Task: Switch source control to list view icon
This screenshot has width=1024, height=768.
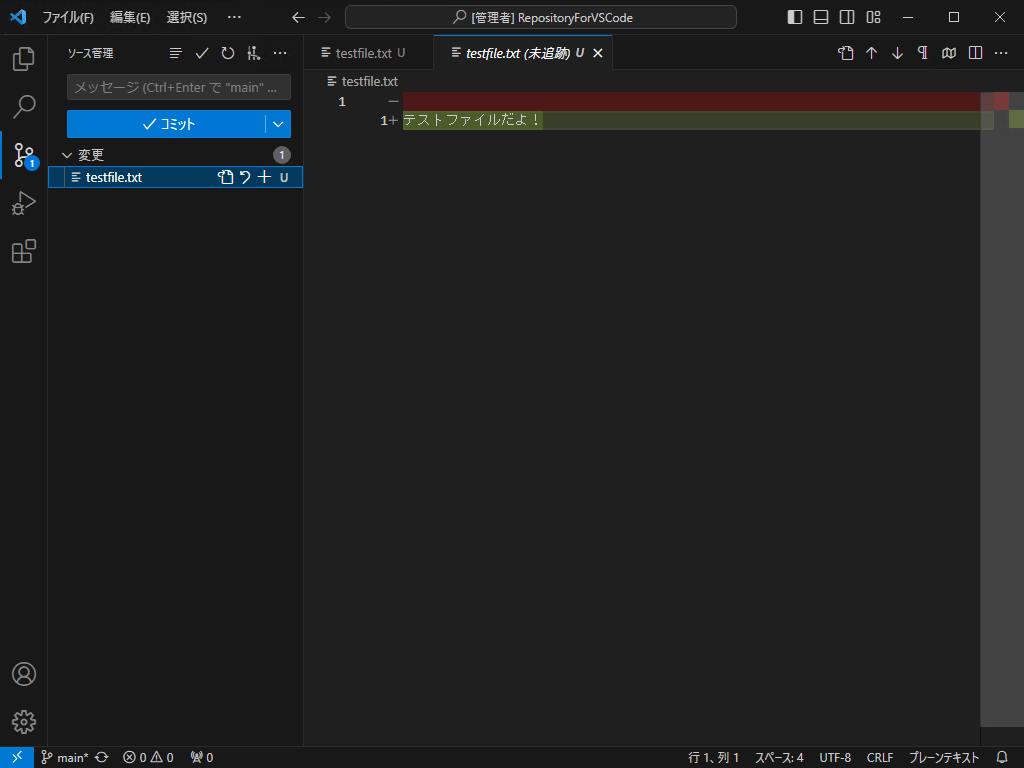Action: [x=176, y=53]
